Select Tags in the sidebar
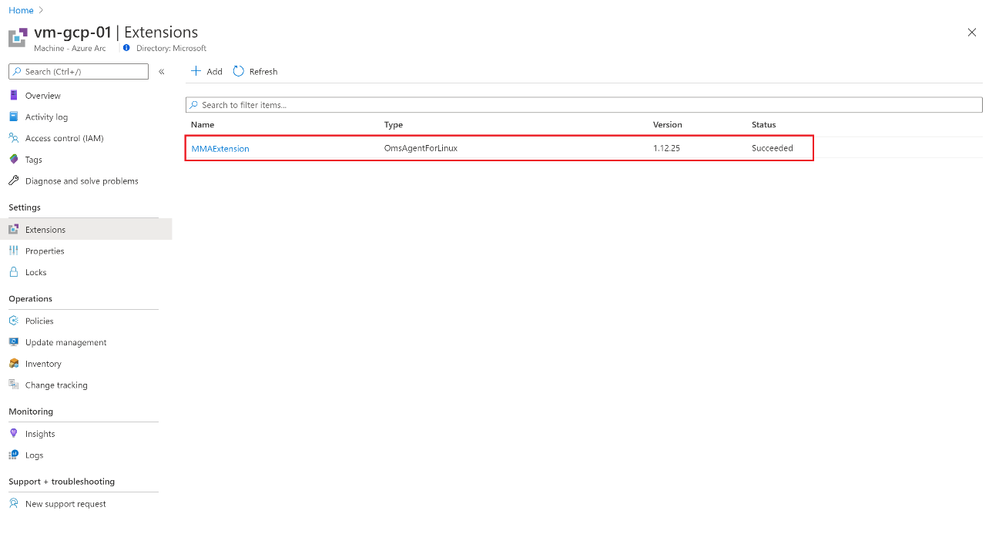The image size is (999, 535). point(34,159)
